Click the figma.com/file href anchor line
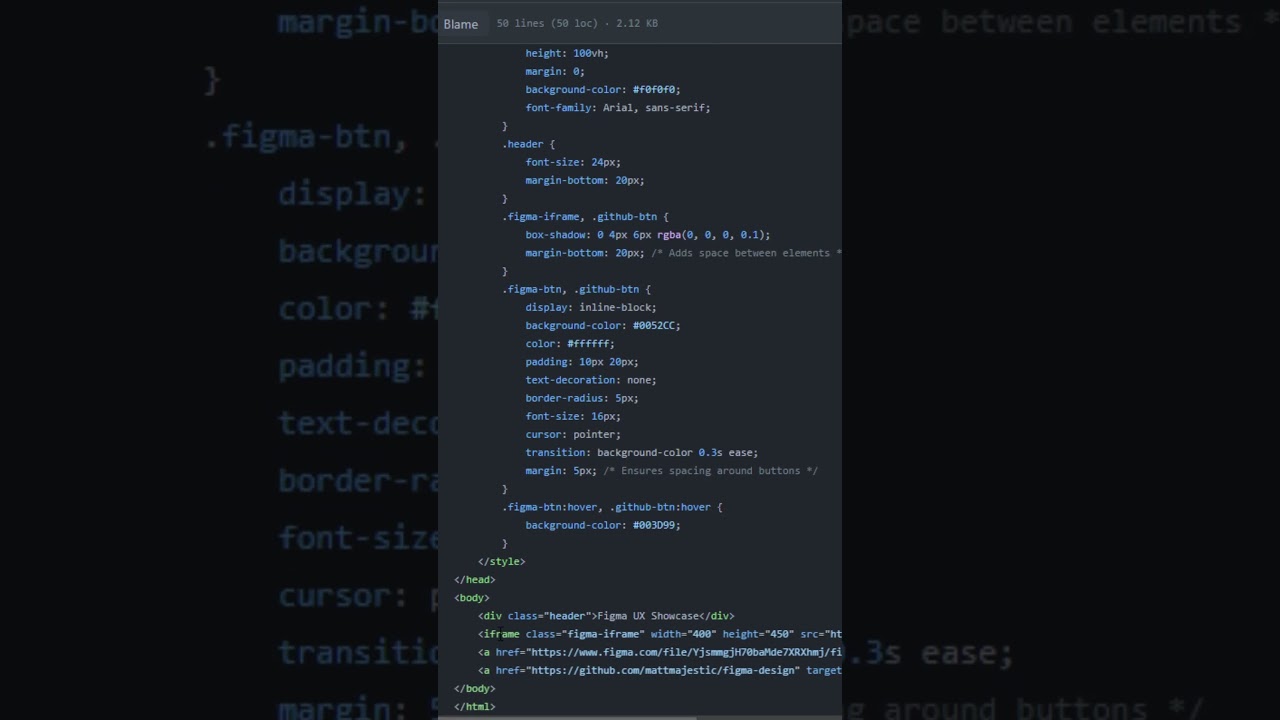 point(660,652)
